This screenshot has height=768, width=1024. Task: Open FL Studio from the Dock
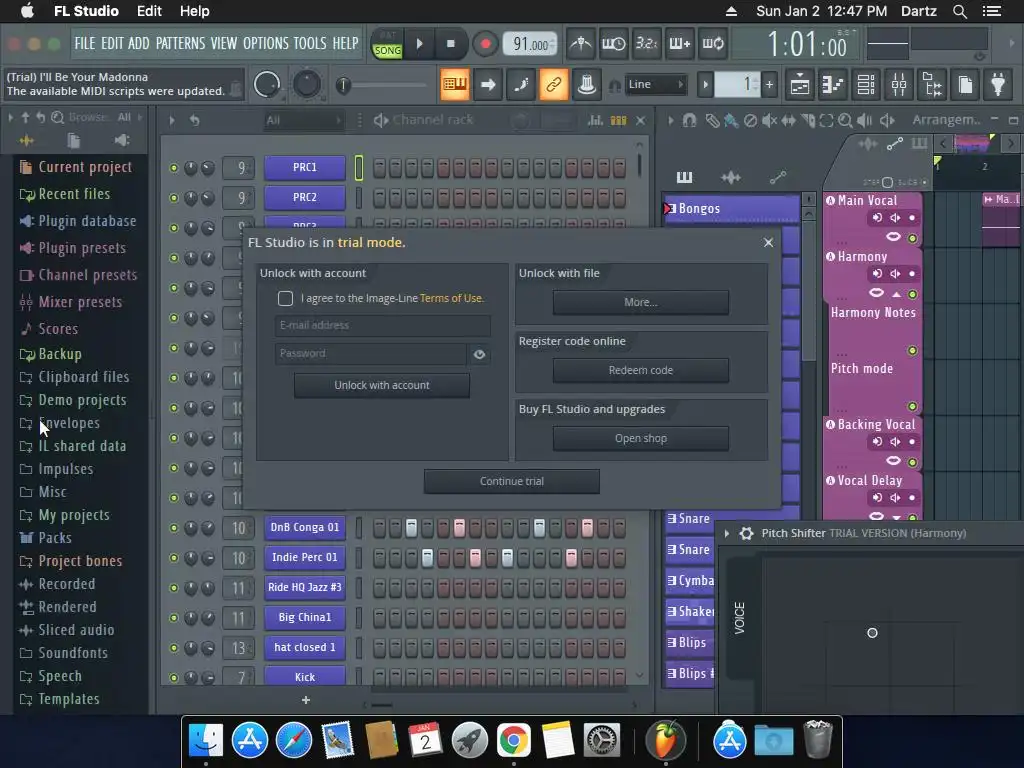tap(665, 740)
